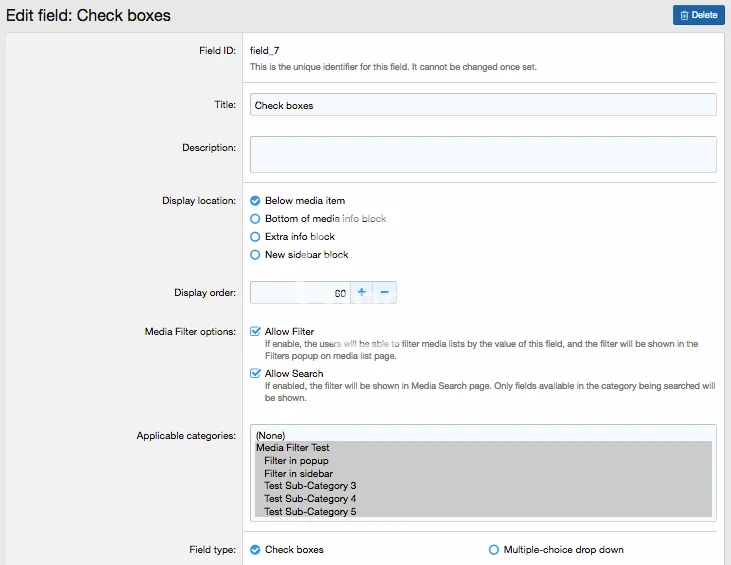Select Test Sub-Category 3 in list

(x=310, y=486)
